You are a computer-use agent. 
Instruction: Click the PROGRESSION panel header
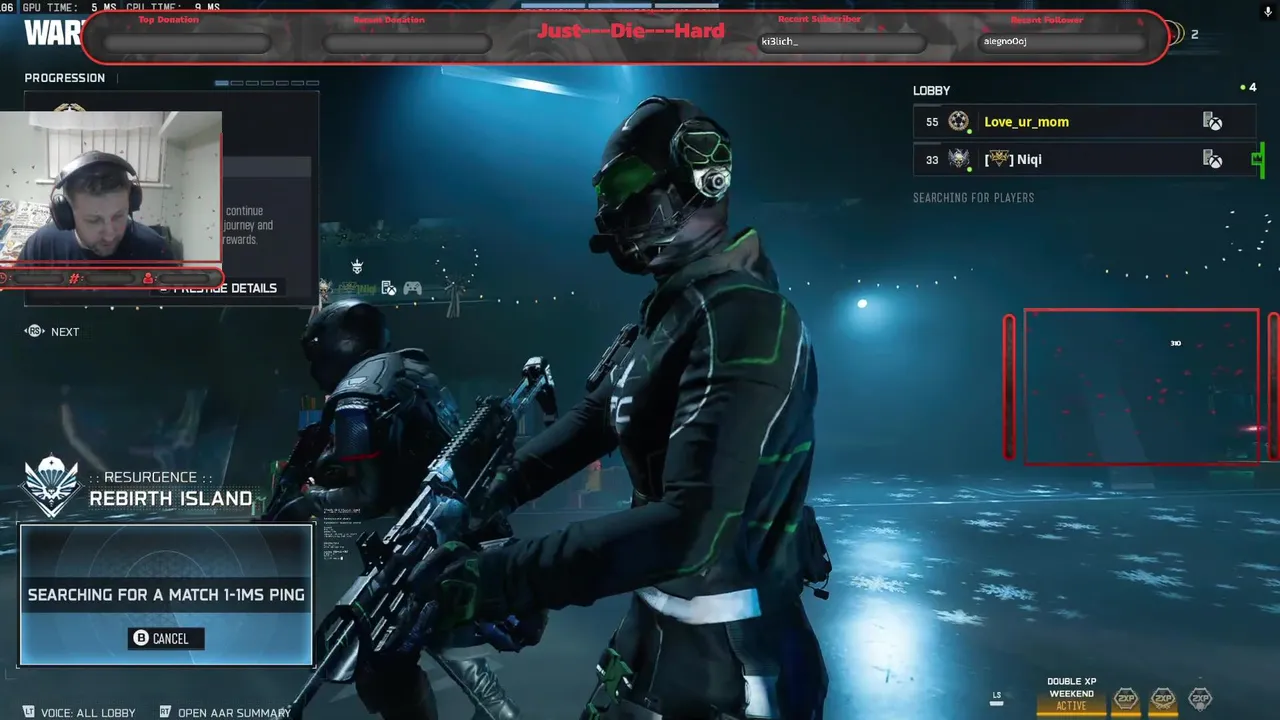click(65, 78)
